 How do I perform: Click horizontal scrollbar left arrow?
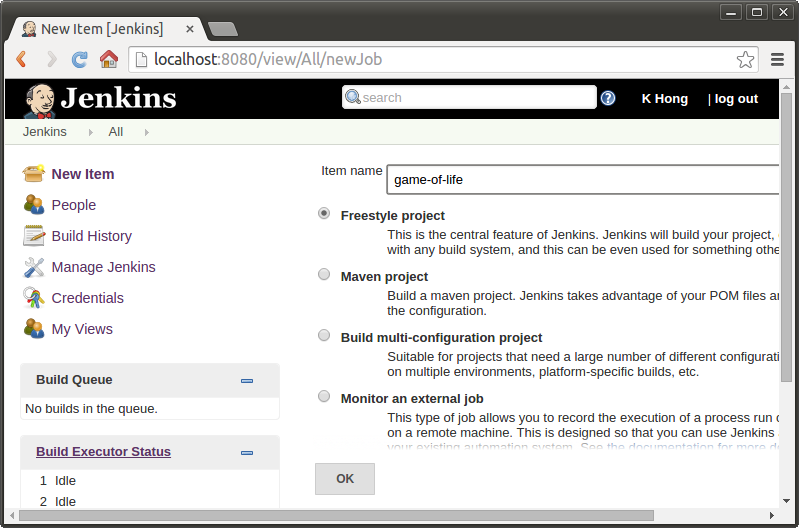click(x=12, y=516)
